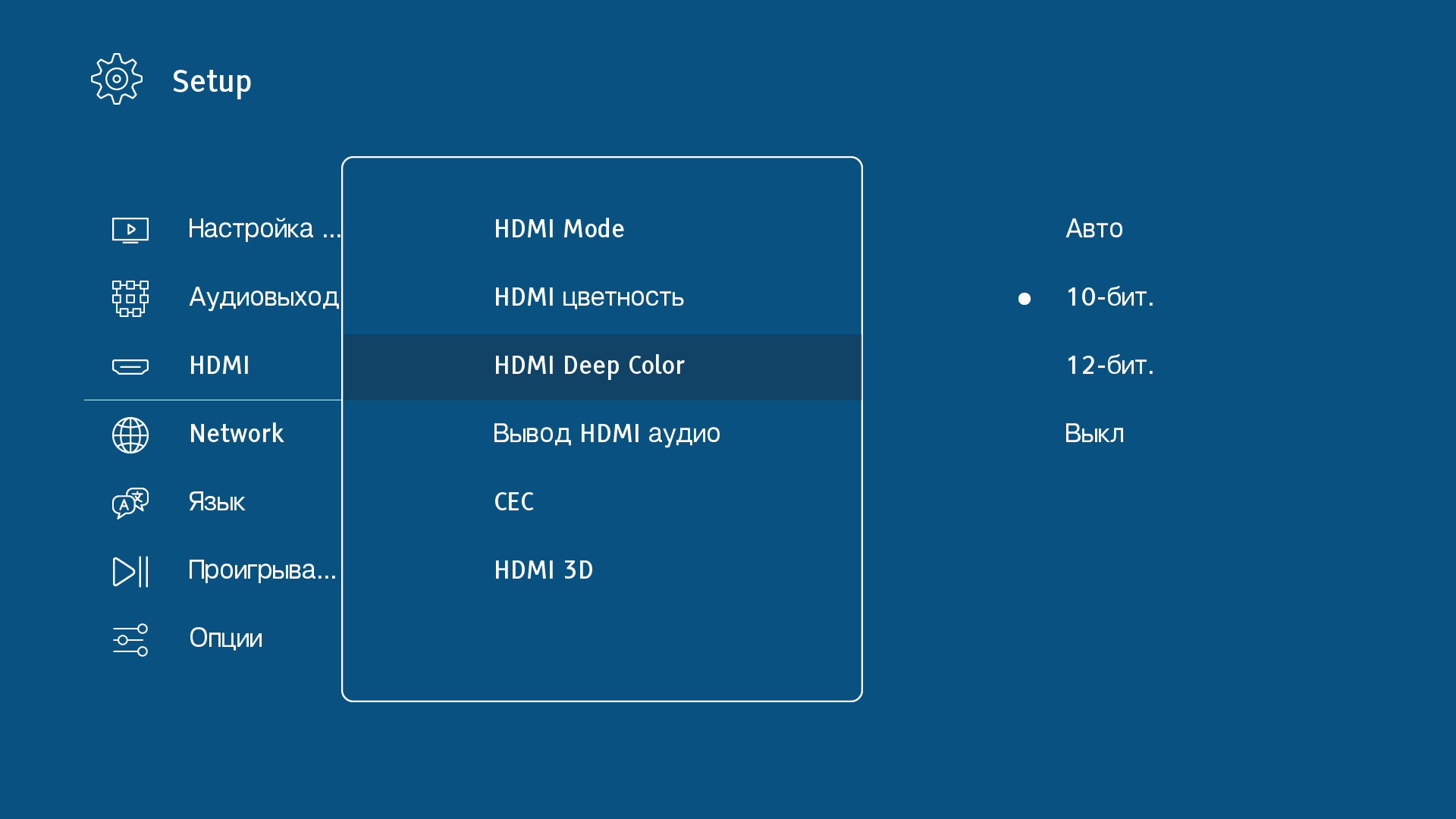1456x819 pixels.
Task: Open the HDMI 3D menu item
Action: (543, 570)
